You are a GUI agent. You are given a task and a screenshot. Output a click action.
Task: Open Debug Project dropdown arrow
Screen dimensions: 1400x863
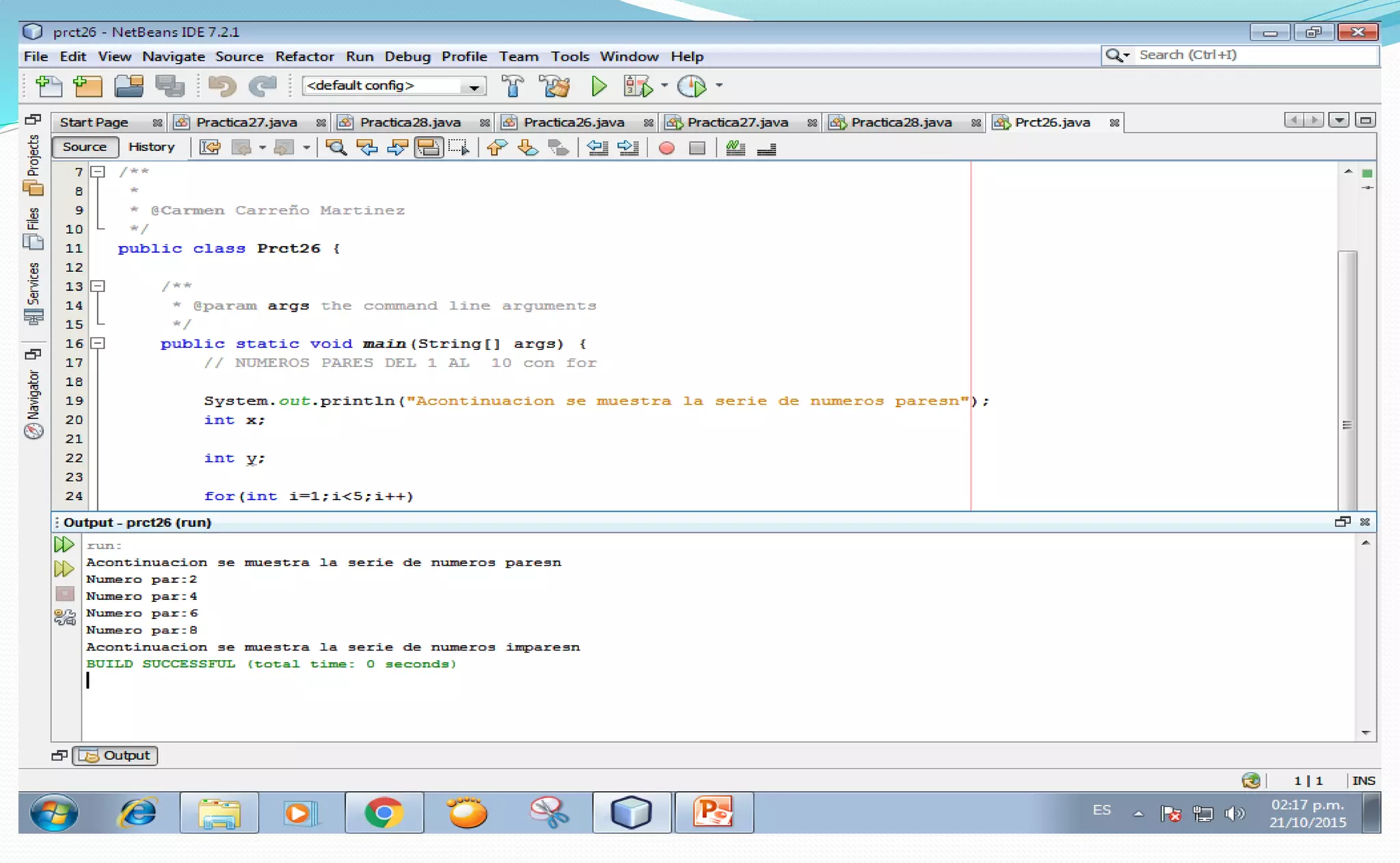coord(664,86)
